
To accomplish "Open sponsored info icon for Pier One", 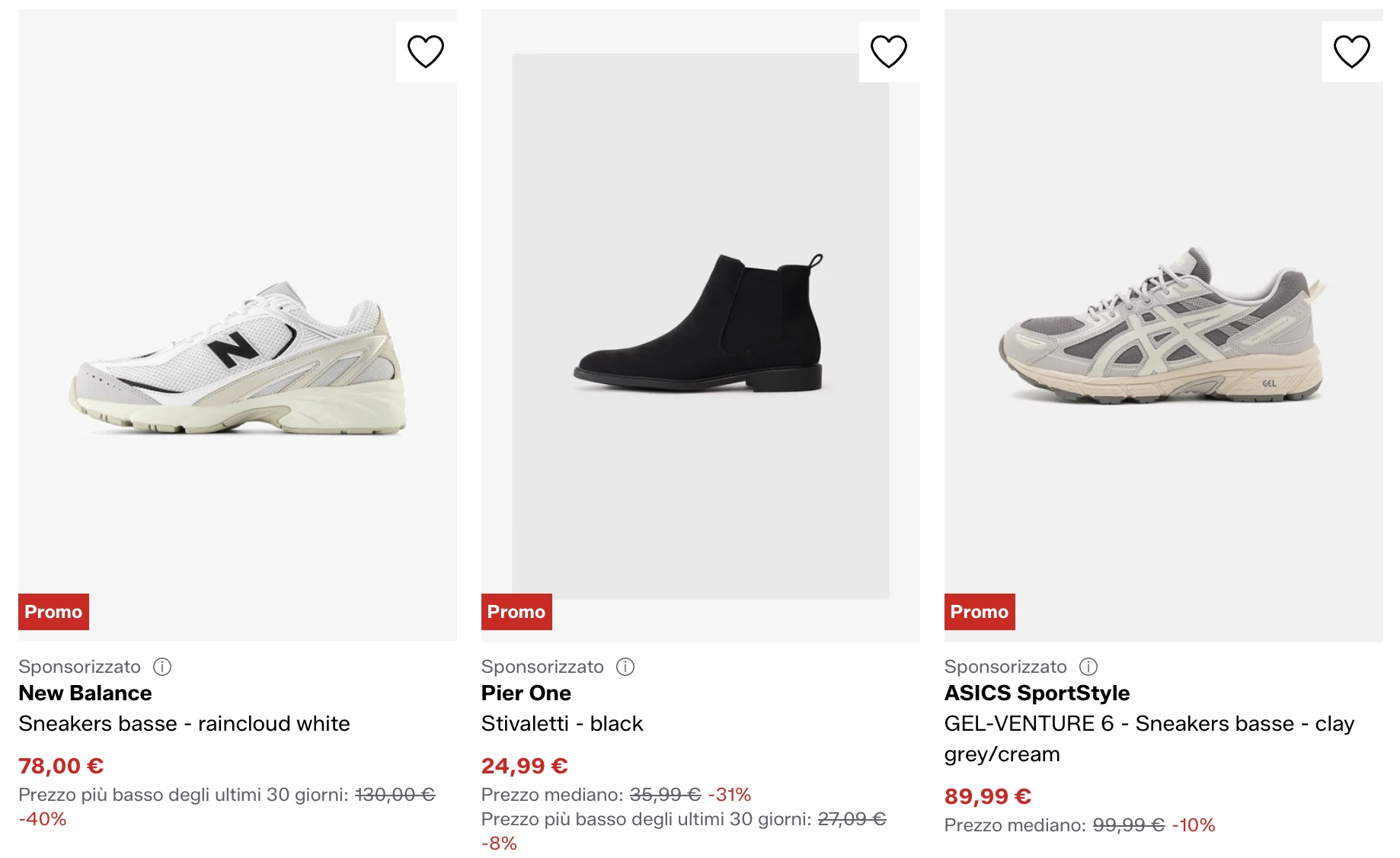I will point(625,667).
